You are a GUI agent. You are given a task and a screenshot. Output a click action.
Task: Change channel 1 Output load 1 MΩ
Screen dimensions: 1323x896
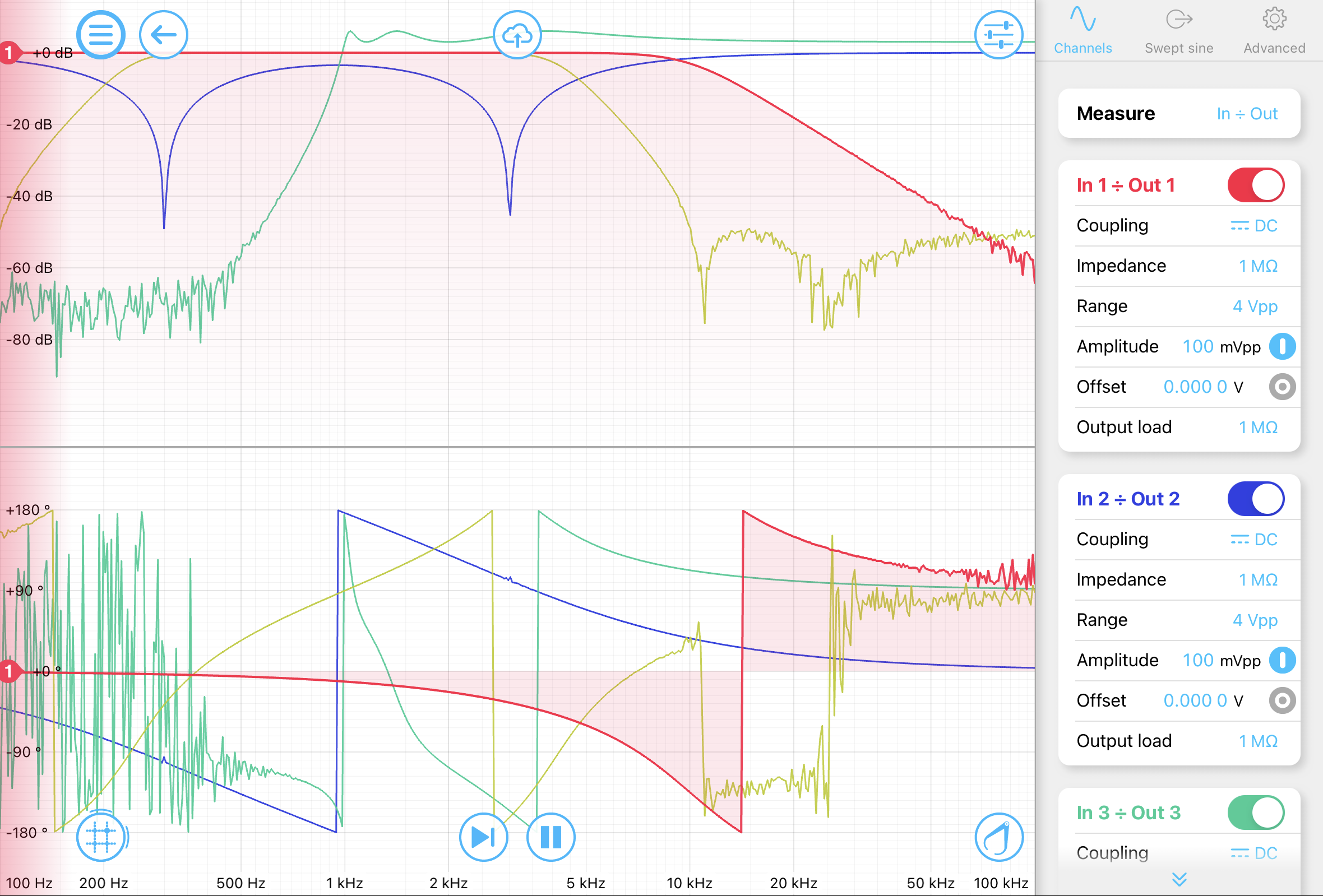1179,427
